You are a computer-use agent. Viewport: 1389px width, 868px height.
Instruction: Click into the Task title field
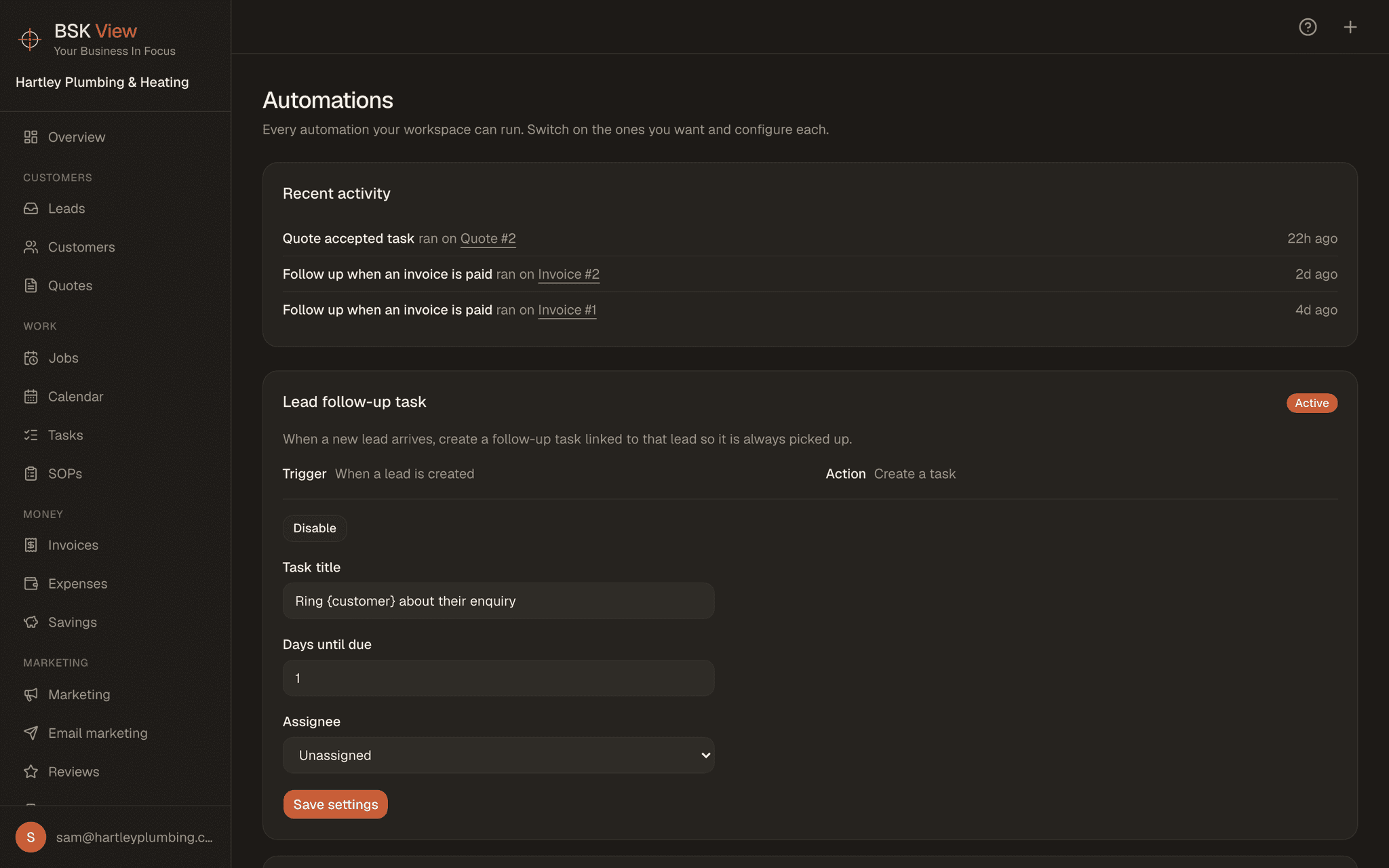point(498,601)
